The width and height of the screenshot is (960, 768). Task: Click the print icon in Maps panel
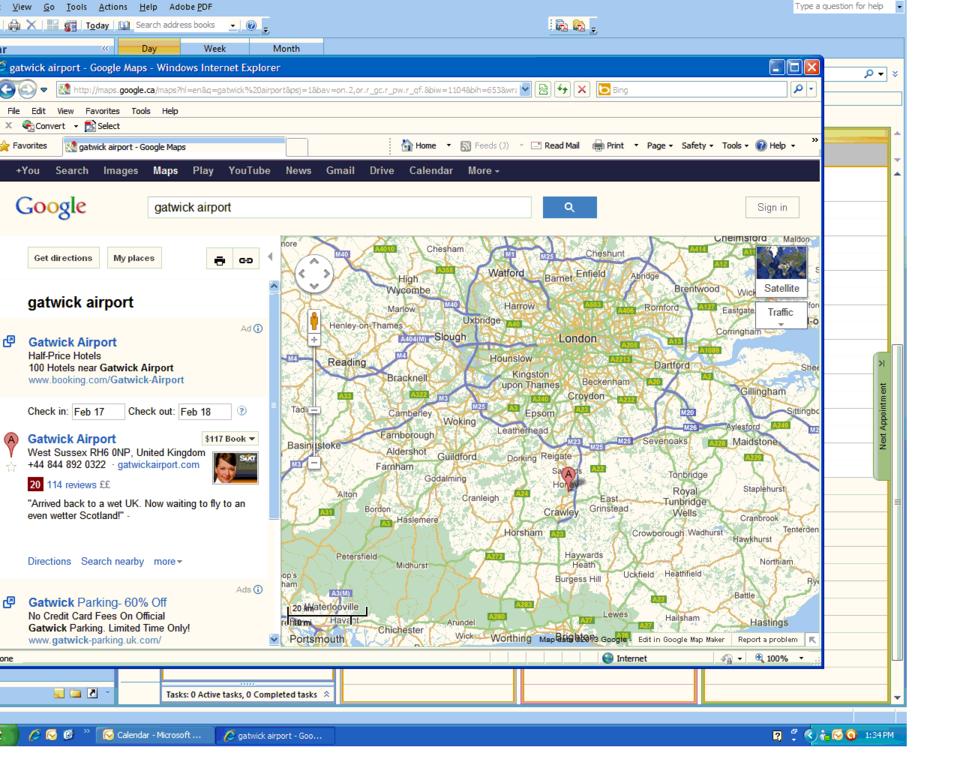click(x=219, y=260)
